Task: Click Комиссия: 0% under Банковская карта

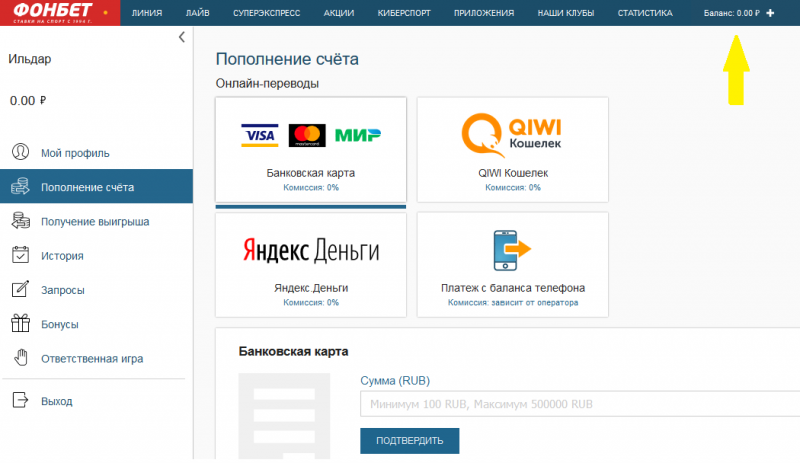Action: [x=311, y=187]
